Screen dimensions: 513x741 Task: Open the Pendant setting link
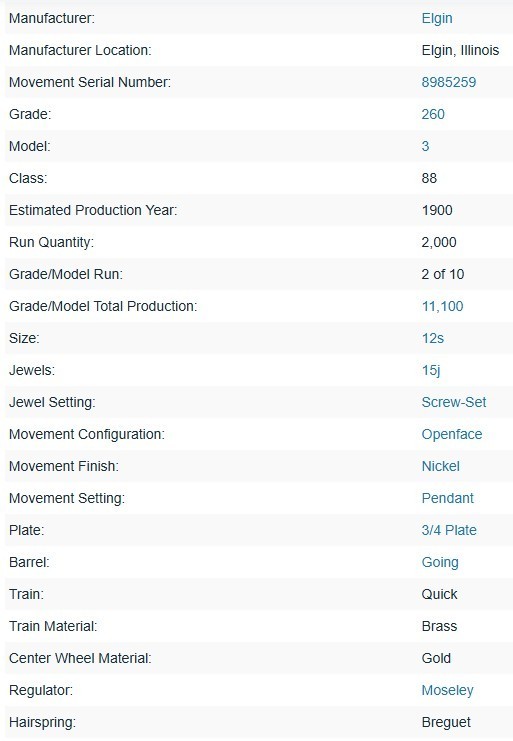448,498
